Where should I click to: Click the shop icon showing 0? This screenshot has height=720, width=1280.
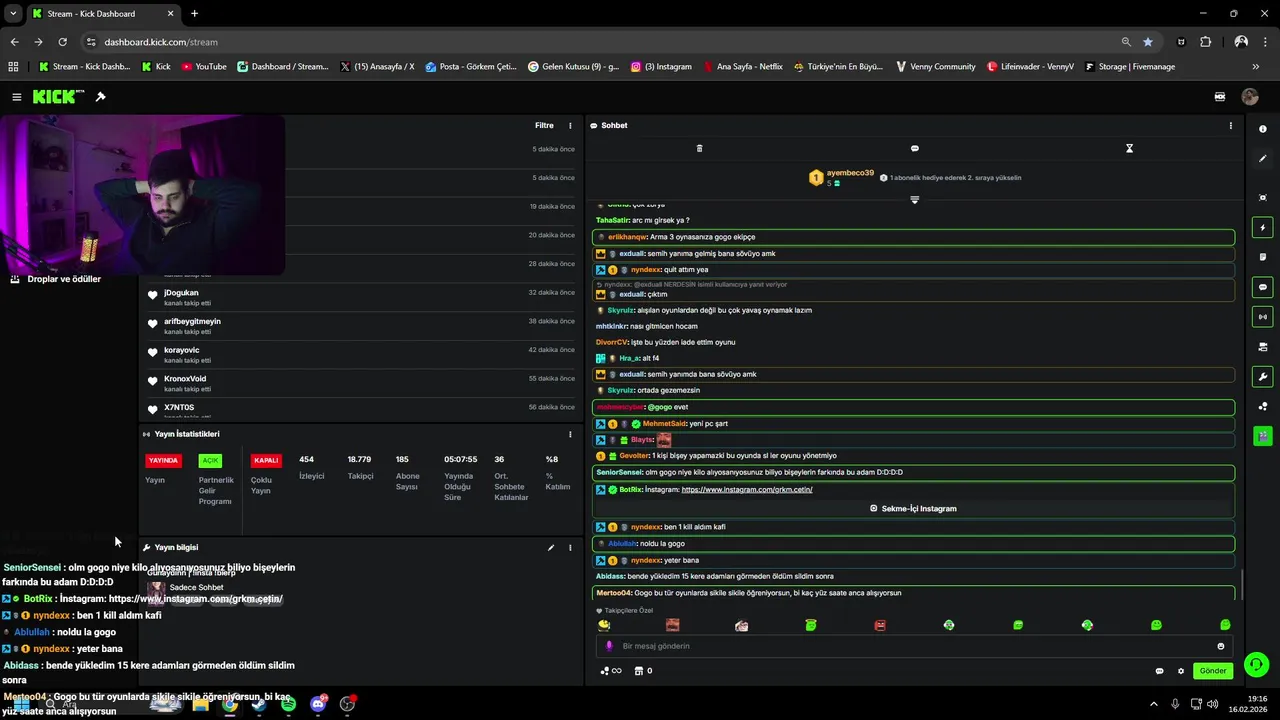point(644,671)
